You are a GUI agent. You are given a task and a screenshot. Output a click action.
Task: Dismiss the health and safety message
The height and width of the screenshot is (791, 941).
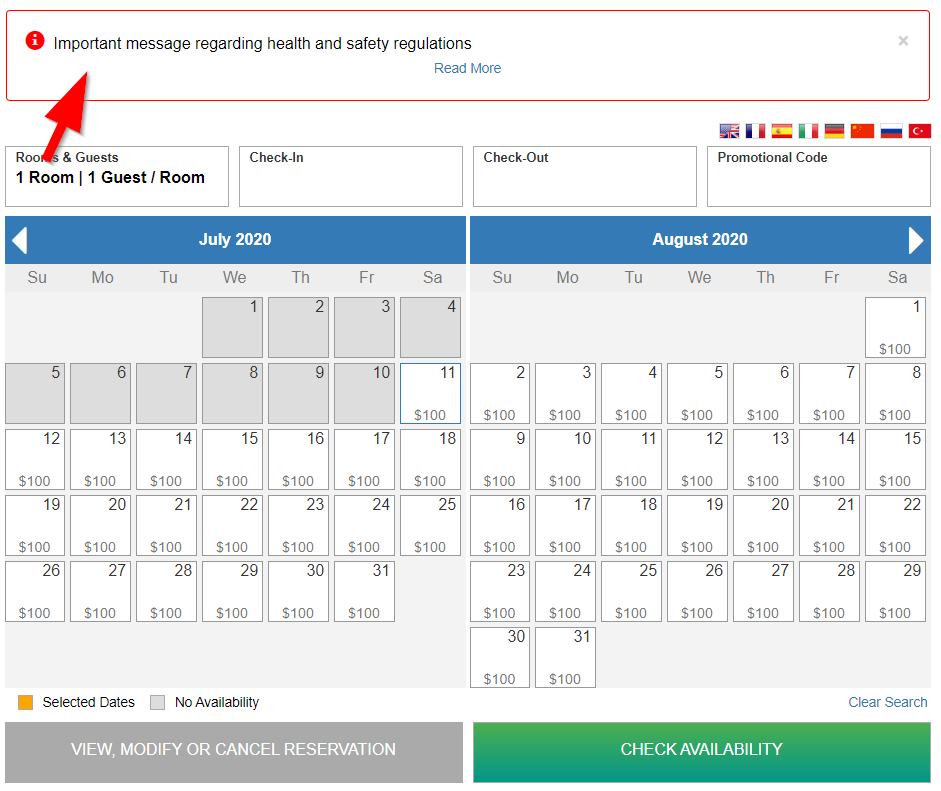(x=903, y=41)
